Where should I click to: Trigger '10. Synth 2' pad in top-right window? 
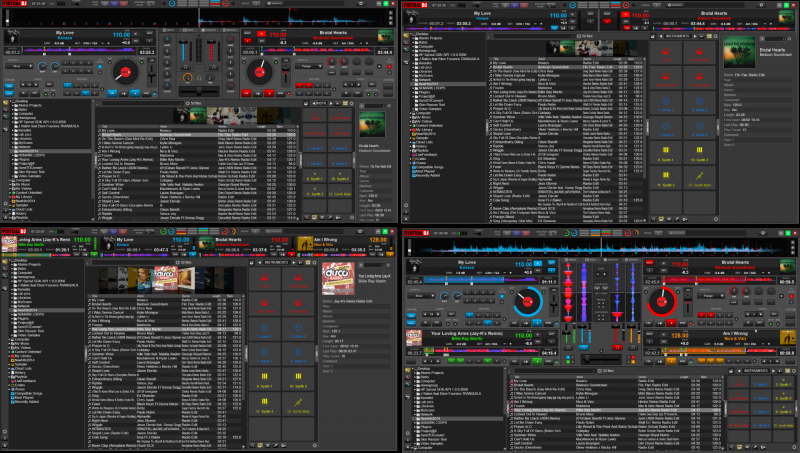[699, 153]
